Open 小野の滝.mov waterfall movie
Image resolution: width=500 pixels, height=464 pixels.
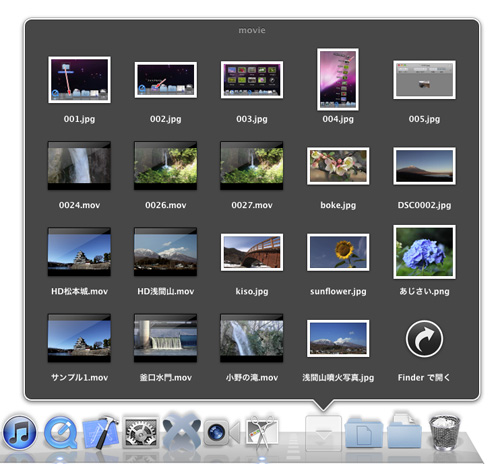click(252, 338)
